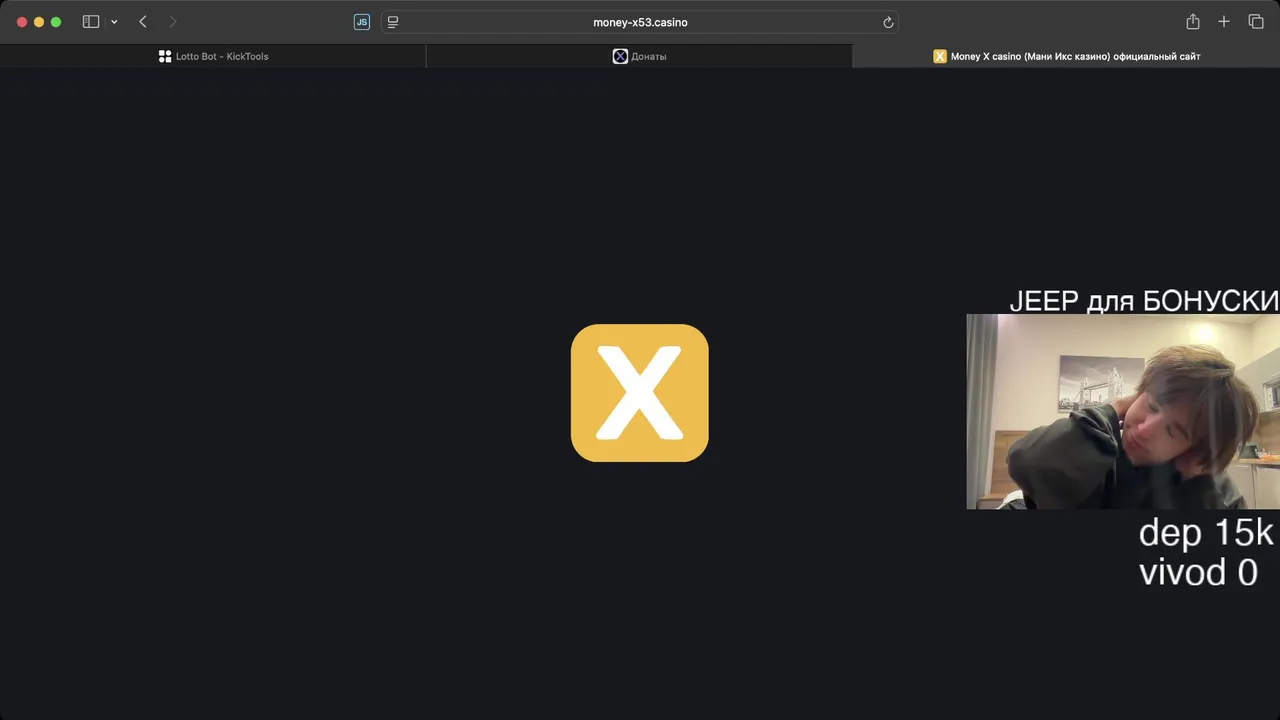Viewport: 1280px width, 720px height.
Task: Show the tab overview
Action: click(x=1256, y=22)
